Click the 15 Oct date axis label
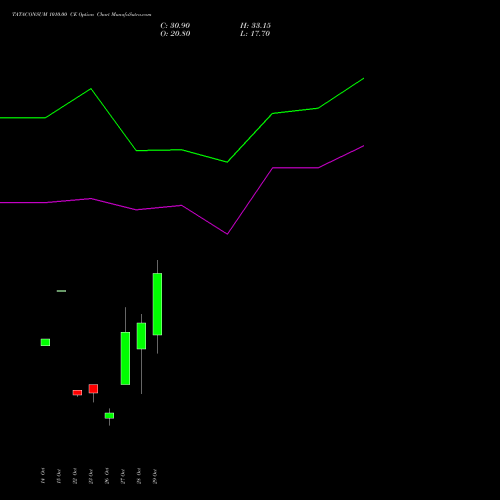The image size is (500, 500). click(x=59, y=476)
